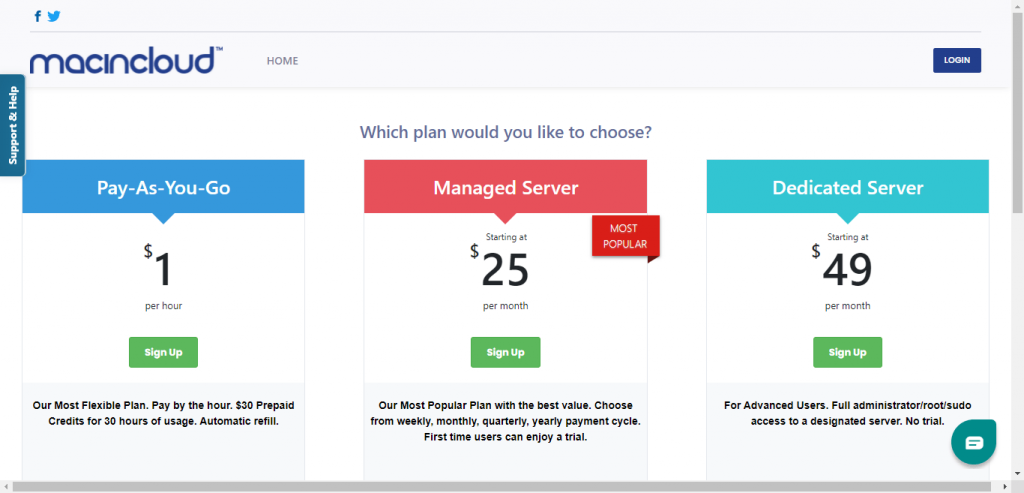Image resolution: width=1024 pixels, height=493 pixels.
Task: Click the Pay-As-You-Go plan header
Action: coord(163,187)
